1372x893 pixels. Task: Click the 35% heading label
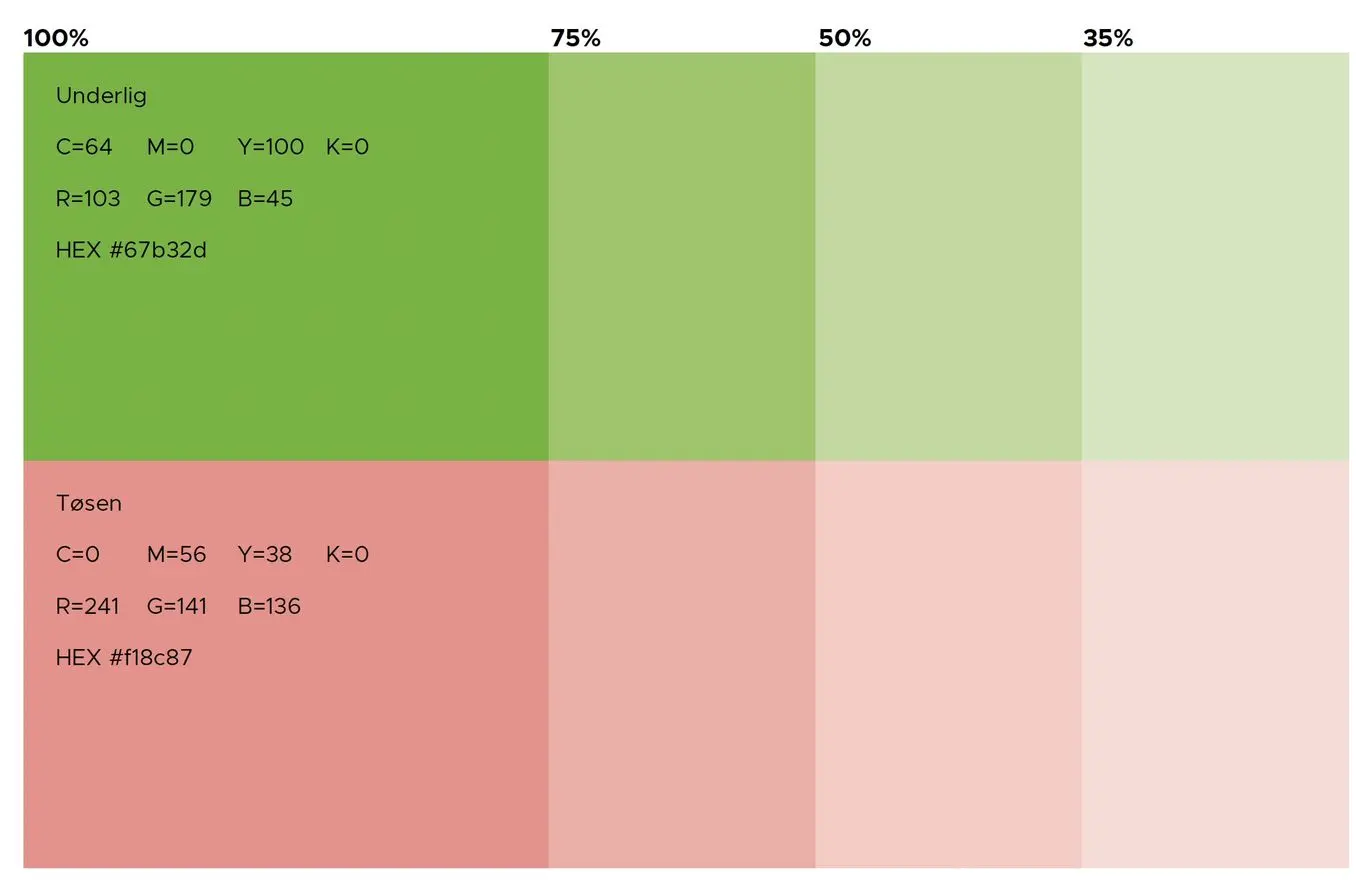pyautogui.click(x=1108, y=39)
